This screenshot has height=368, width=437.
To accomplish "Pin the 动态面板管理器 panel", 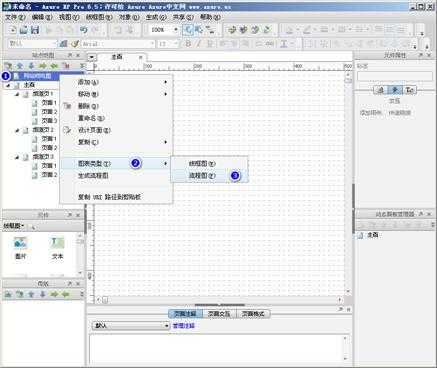I will point(421,214).
